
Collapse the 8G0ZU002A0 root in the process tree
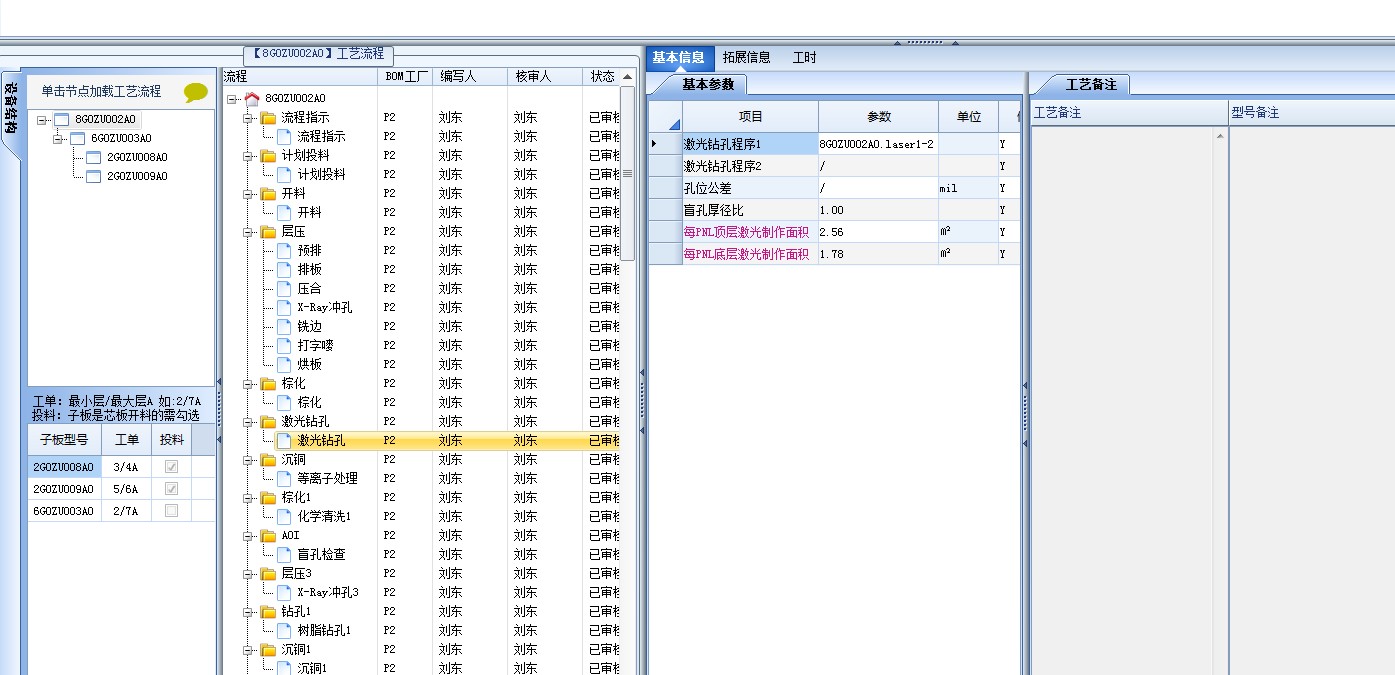(x=232, y=98)
